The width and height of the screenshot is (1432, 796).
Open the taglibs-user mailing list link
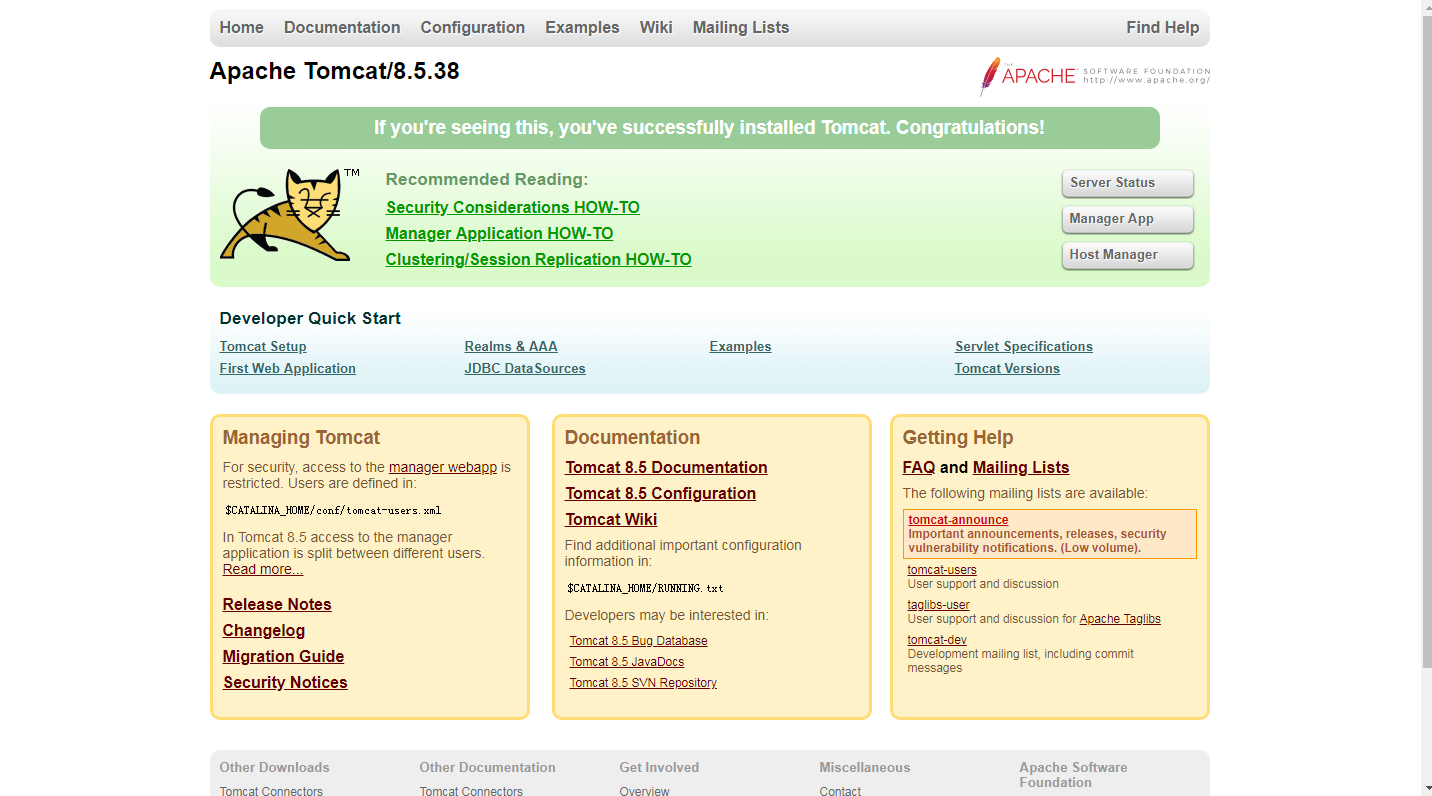(x=938, y=605)
